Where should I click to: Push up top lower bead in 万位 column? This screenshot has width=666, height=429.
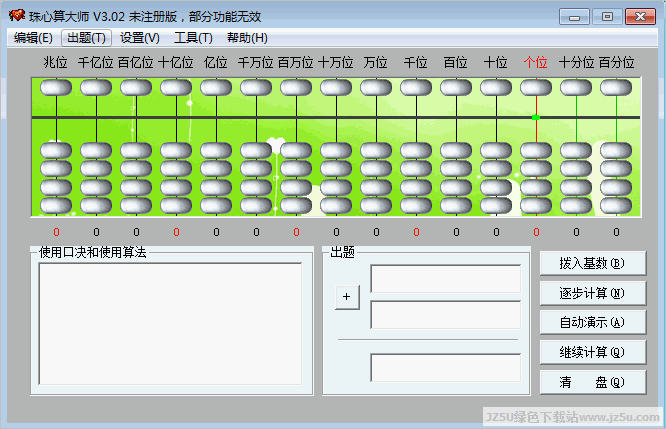click(x=376, y=150)
